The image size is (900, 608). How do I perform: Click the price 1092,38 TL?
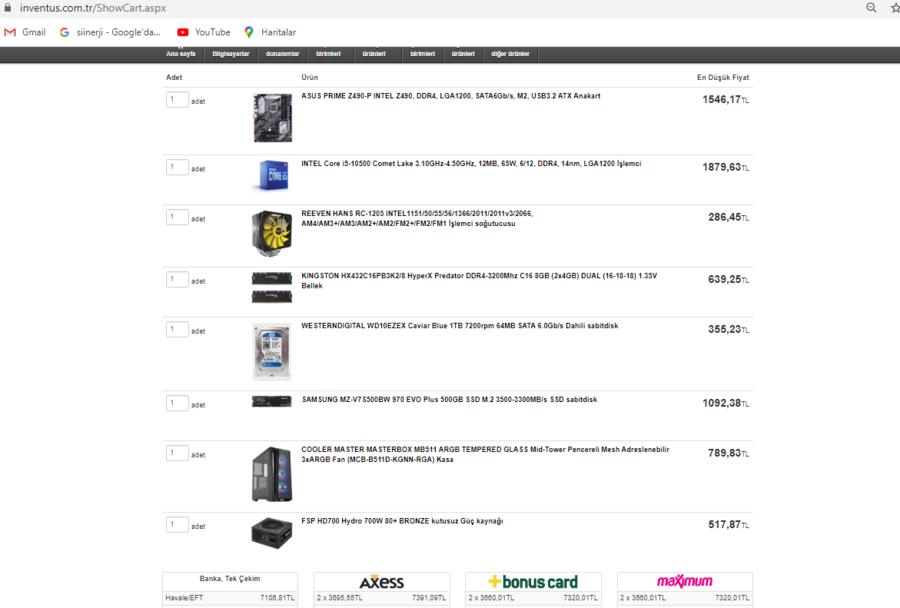[x=726, y=403]
